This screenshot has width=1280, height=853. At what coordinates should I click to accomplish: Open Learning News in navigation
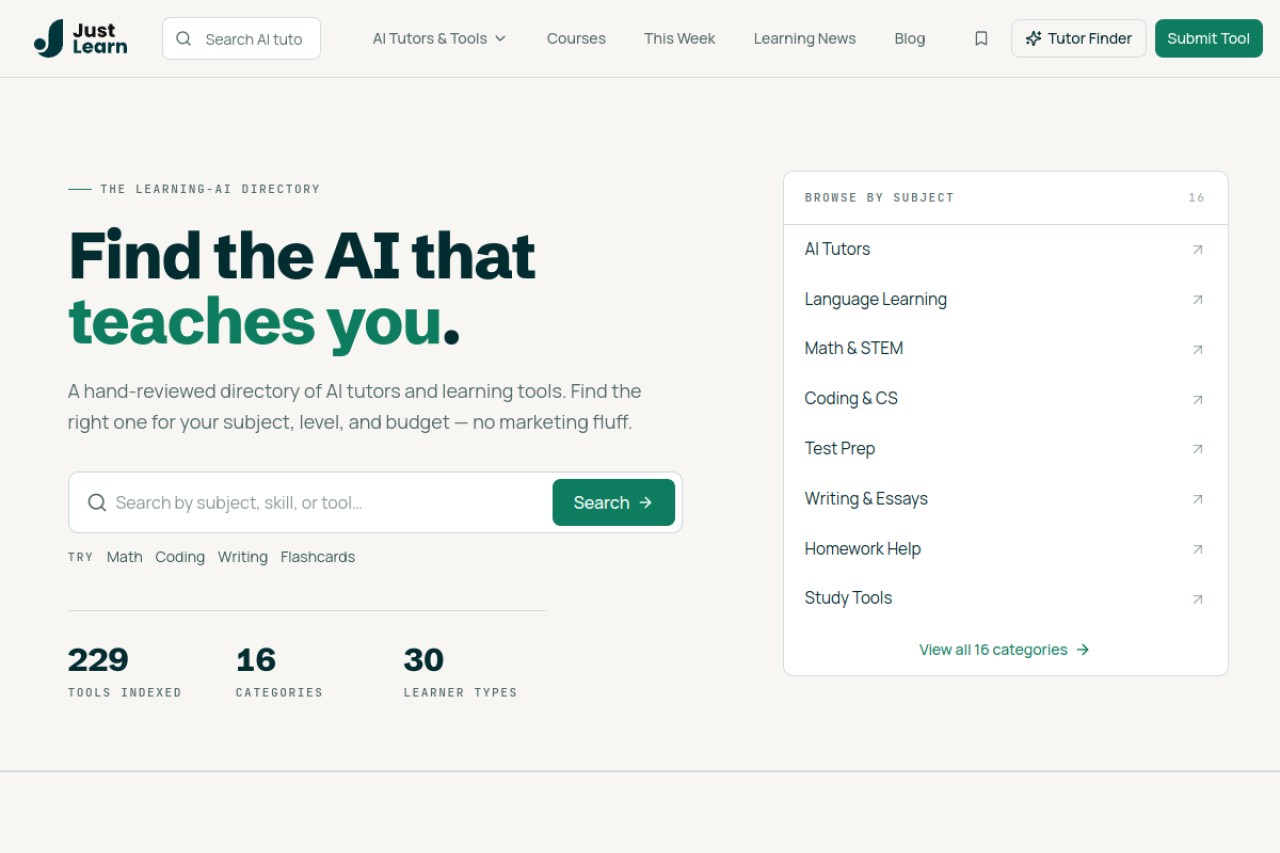point(805,38)
